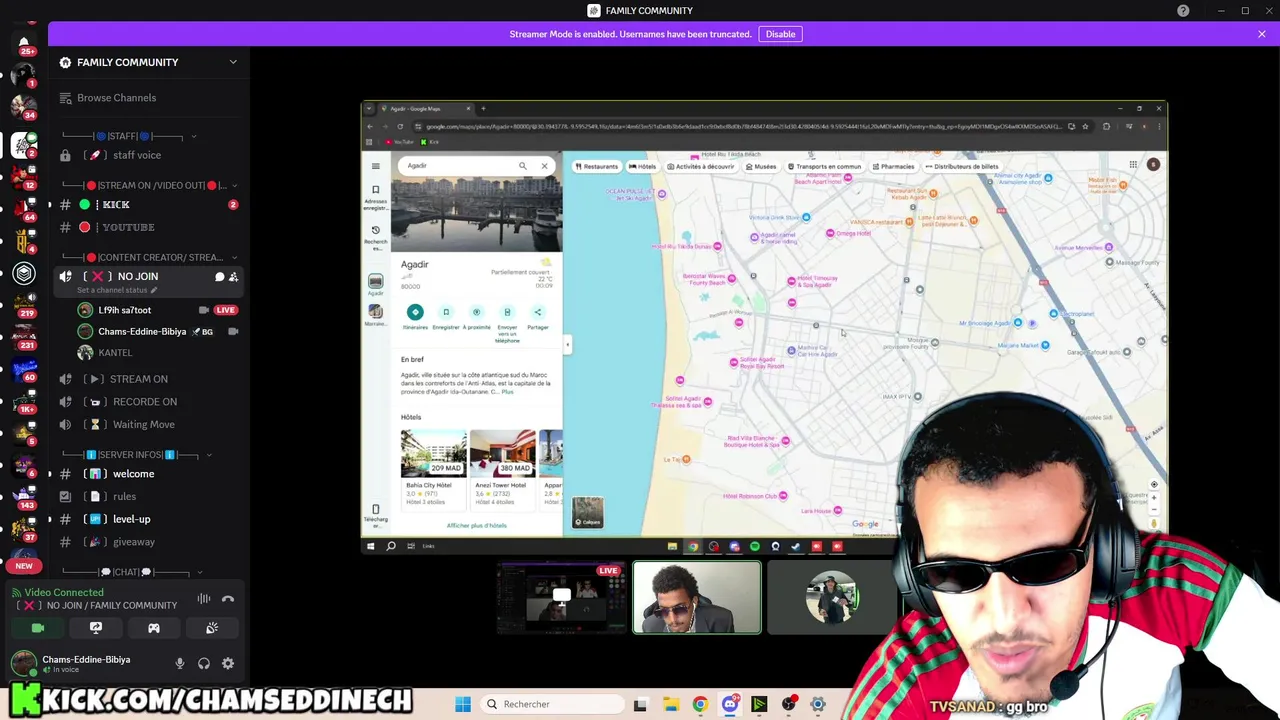
Task: Open Adresses enregistrées in Maps sidebar
Action: click(x=376, y=196)
